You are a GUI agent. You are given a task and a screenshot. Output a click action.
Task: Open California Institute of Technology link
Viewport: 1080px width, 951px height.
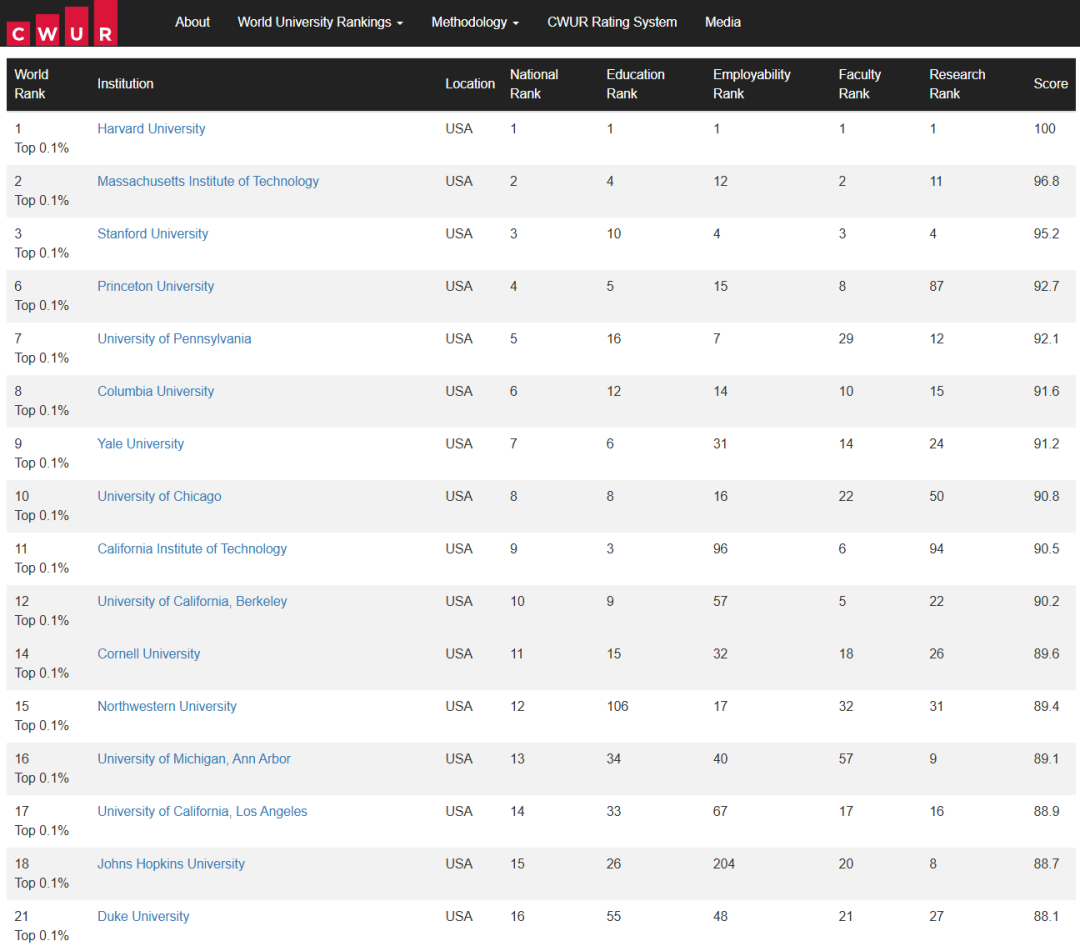click(192, 549)
